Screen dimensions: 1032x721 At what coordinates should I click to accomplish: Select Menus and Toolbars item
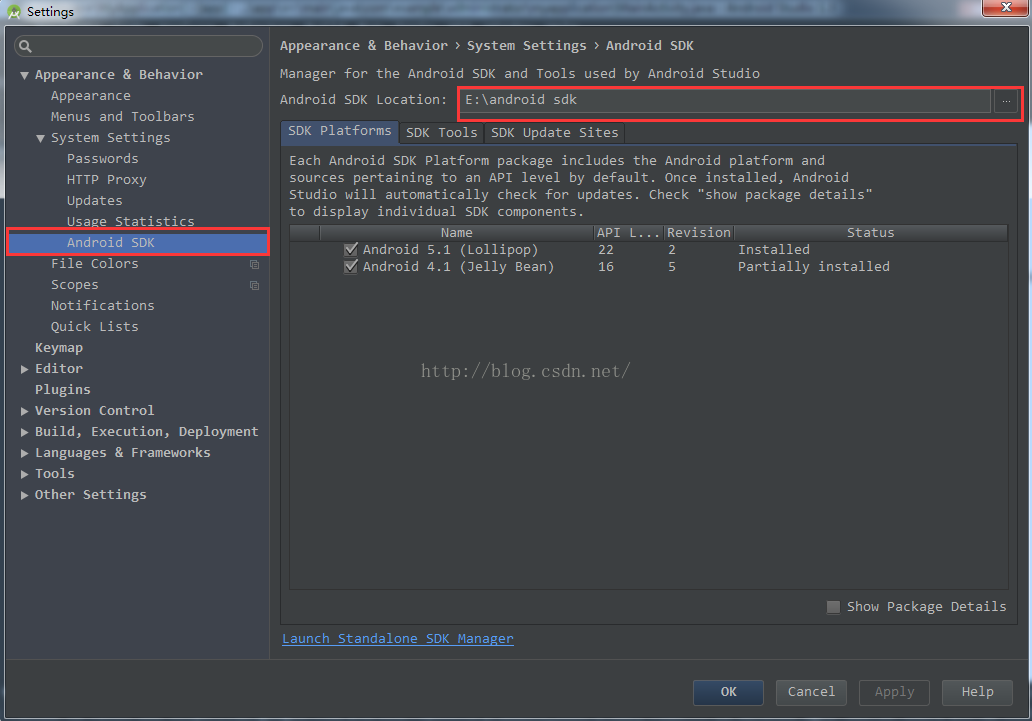tap(122, 117)
